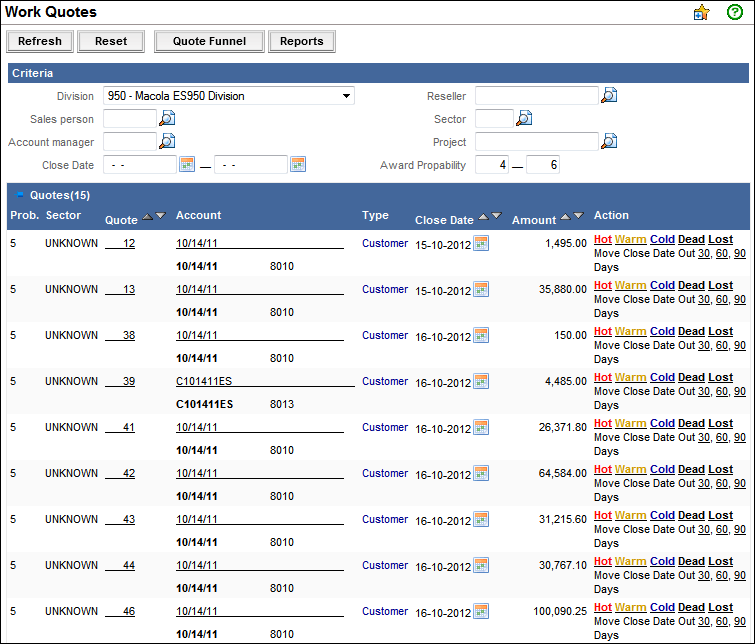The image size is (755, 644).
Task: Click the Account manager lookup icon
Action: 167,142
